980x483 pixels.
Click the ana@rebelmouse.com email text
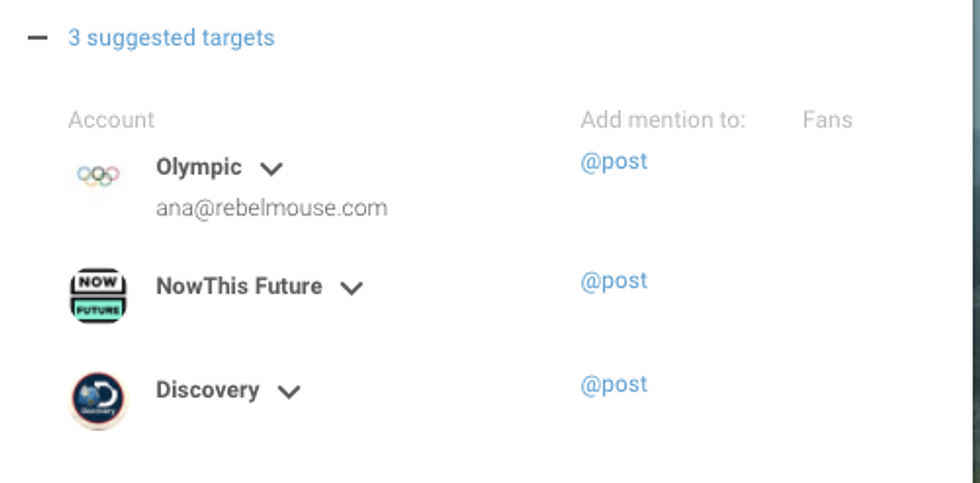coord(271,208)
